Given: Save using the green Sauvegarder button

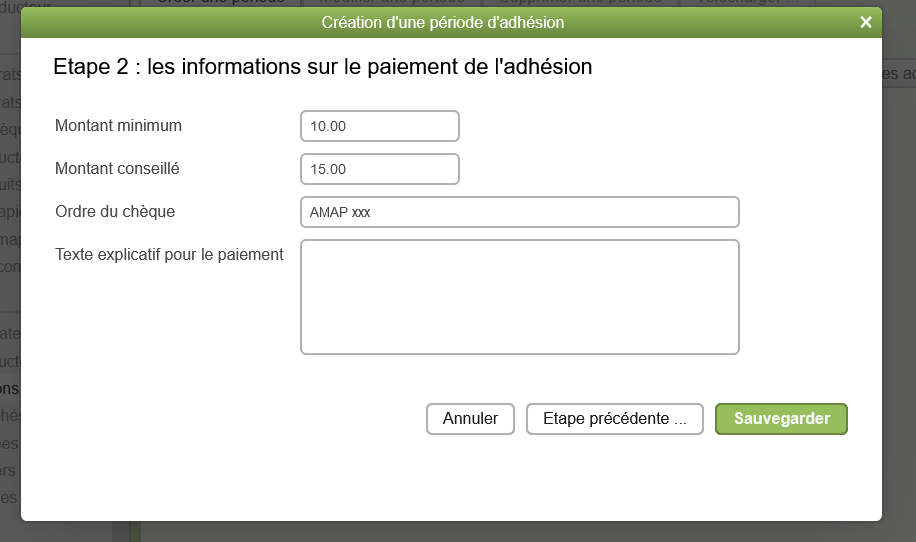Looking at the screenshot, I should click(x=781, y=419).
